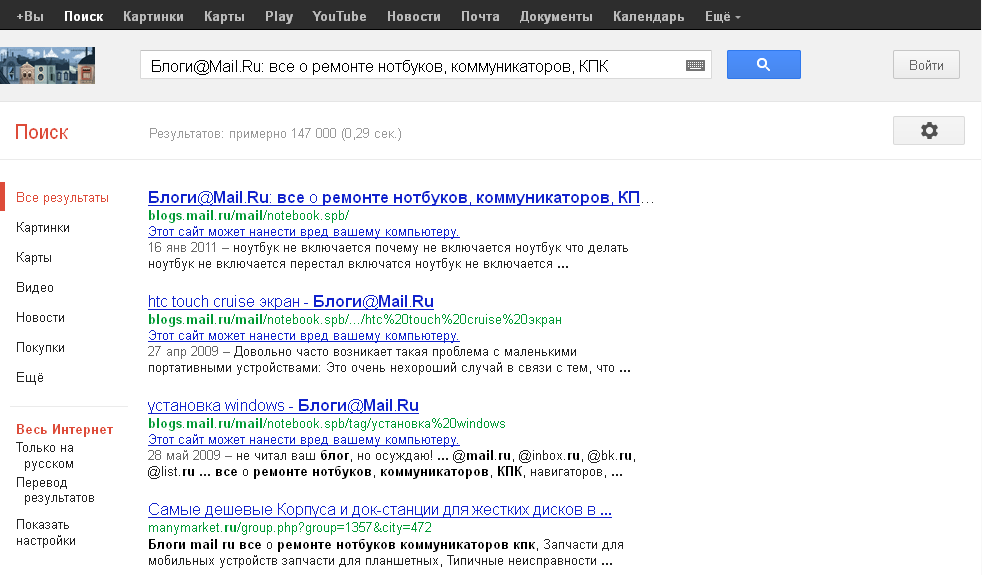Viewport: 982px width, 575px height.
Task: Click the blue magnifier search button
Action: pos(763,65)
